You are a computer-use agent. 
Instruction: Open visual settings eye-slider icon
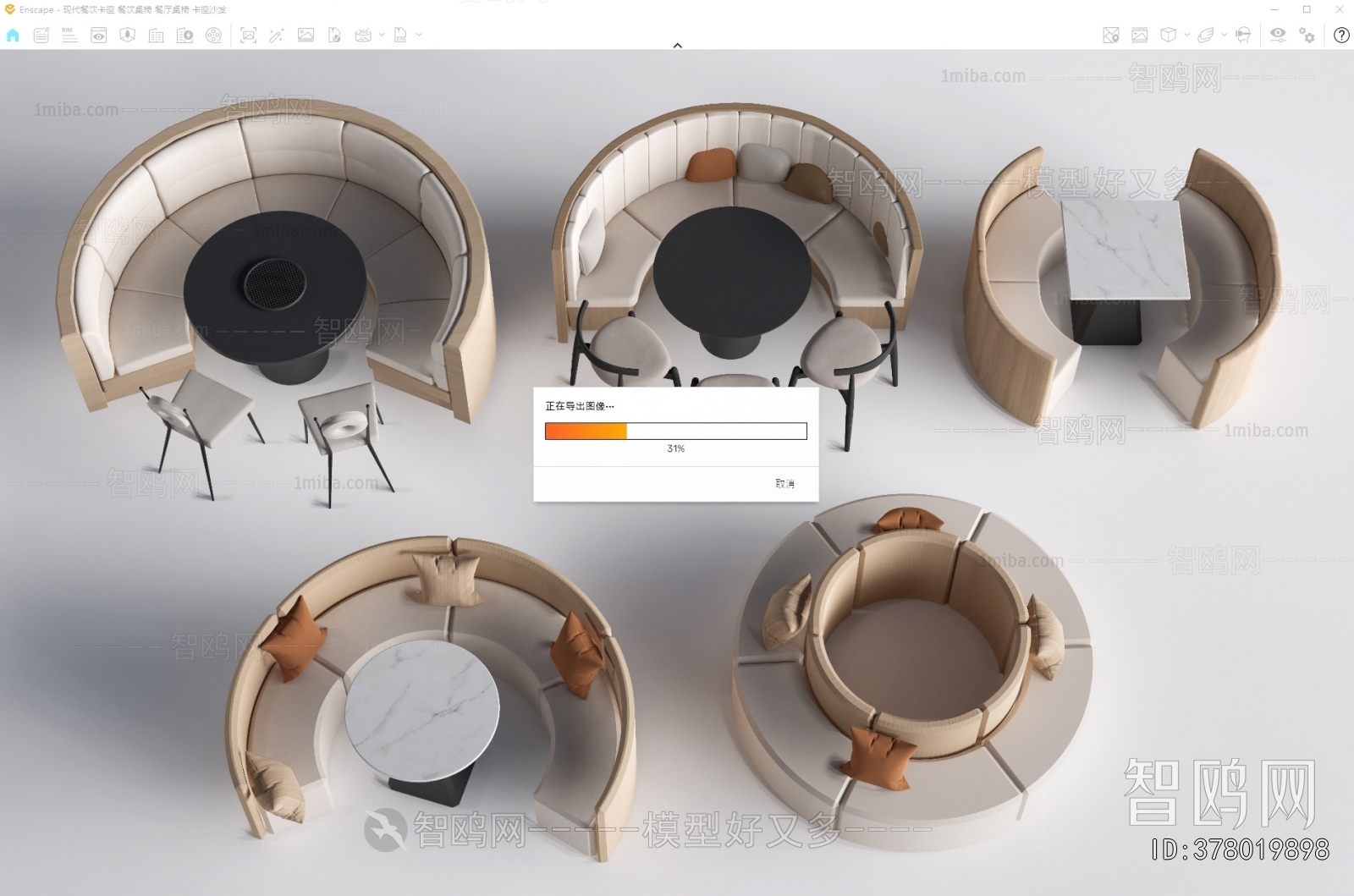pos(1278,35)
